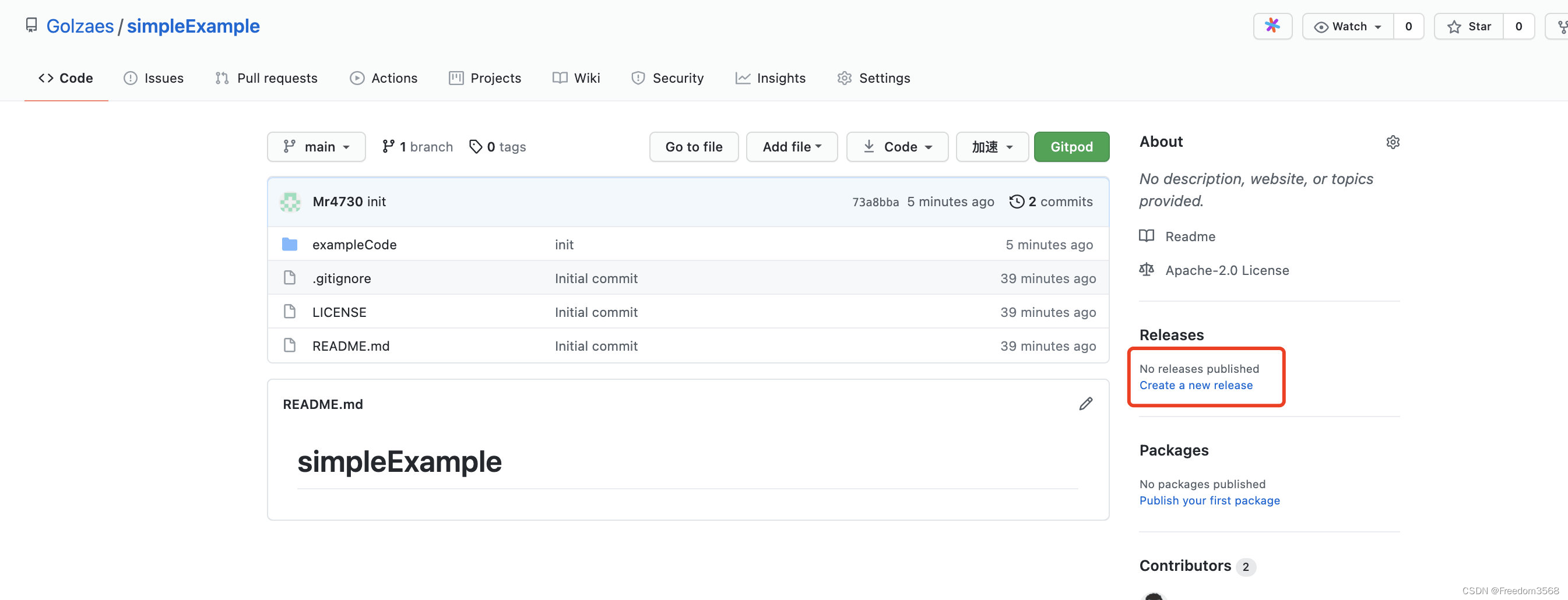Click the LICENSE file icon

tap(290, 312)
